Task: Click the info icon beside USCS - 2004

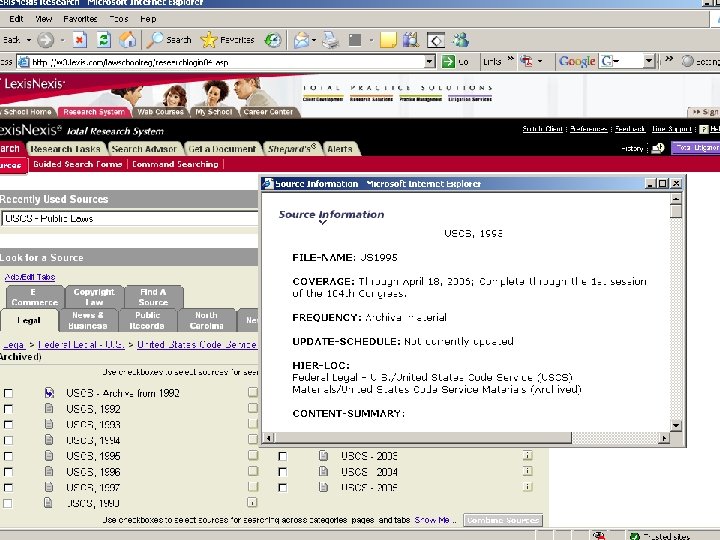Action: click(527, 471)
